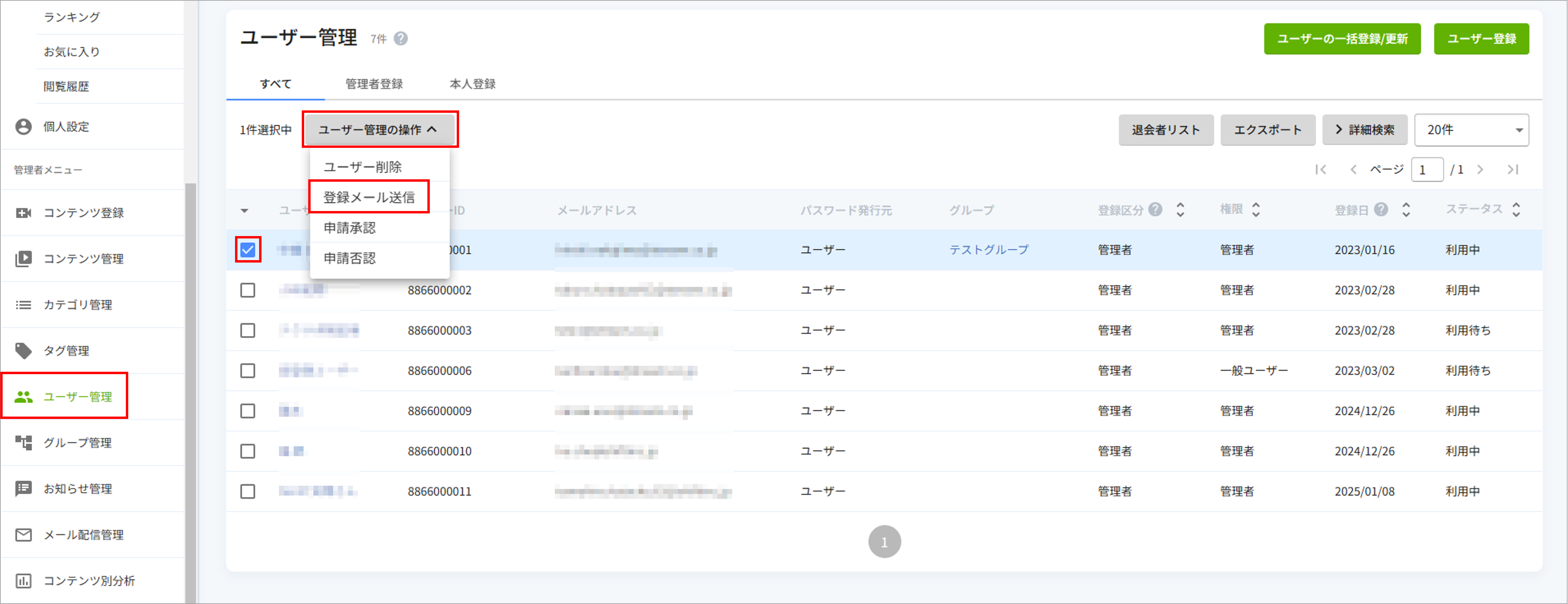Go to the previous page arrow
Viewport: 1568px width, 604px height.
[1353, 170]
